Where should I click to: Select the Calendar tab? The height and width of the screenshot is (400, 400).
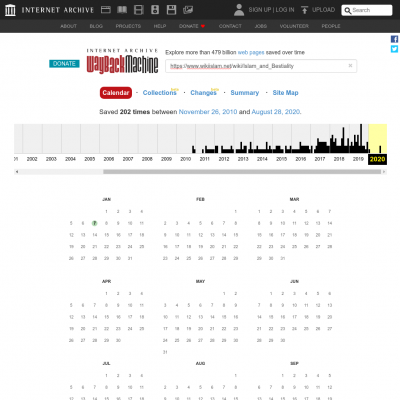click(116, 93)
